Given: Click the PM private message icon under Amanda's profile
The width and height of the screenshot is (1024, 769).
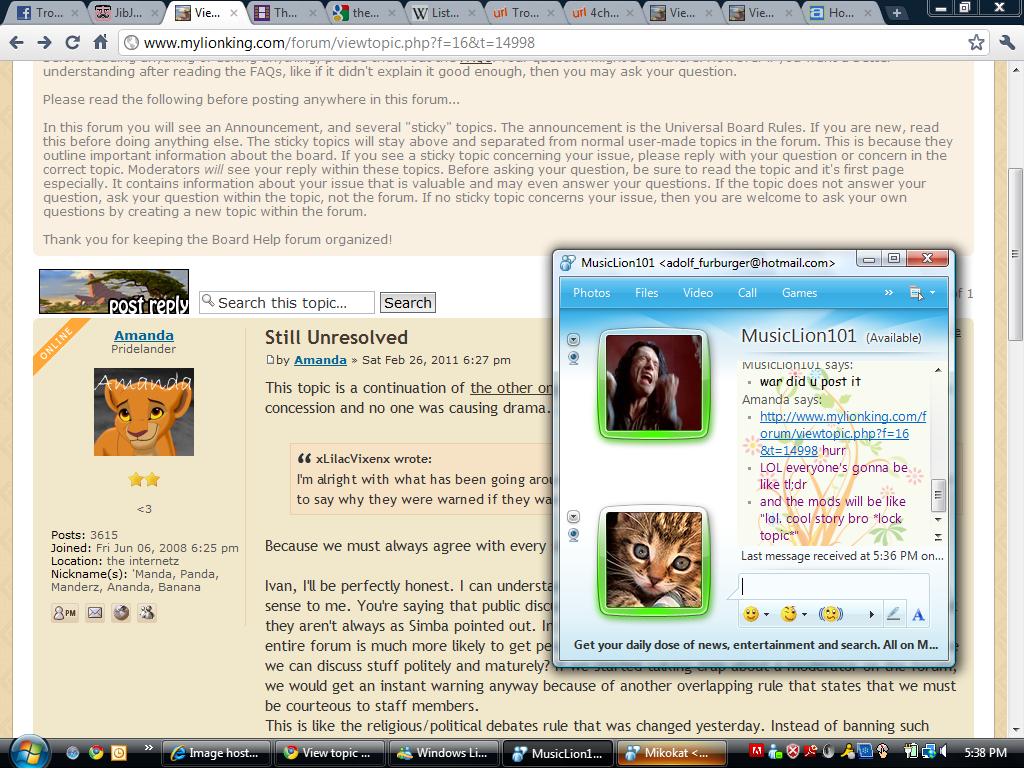Looking at the screenshot, I should click(x=64, y=613).
